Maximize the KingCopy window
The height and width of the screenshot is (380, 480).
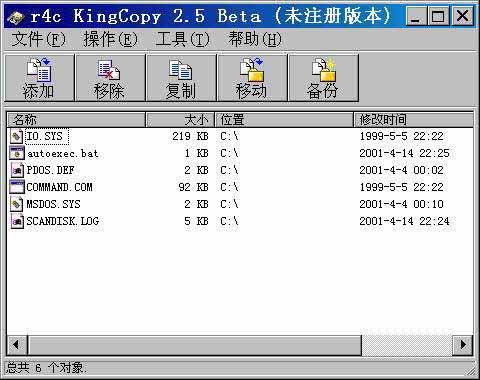(x=438, y=16)
